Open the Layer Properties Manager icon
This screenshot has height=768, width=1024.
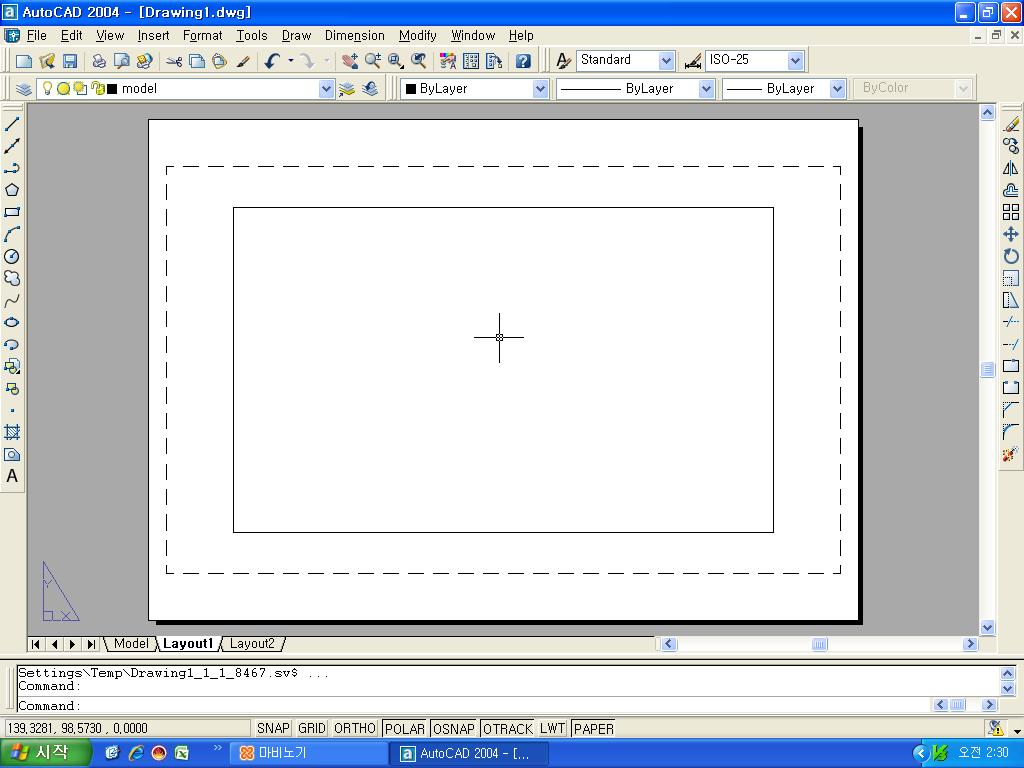click(24, 89)
